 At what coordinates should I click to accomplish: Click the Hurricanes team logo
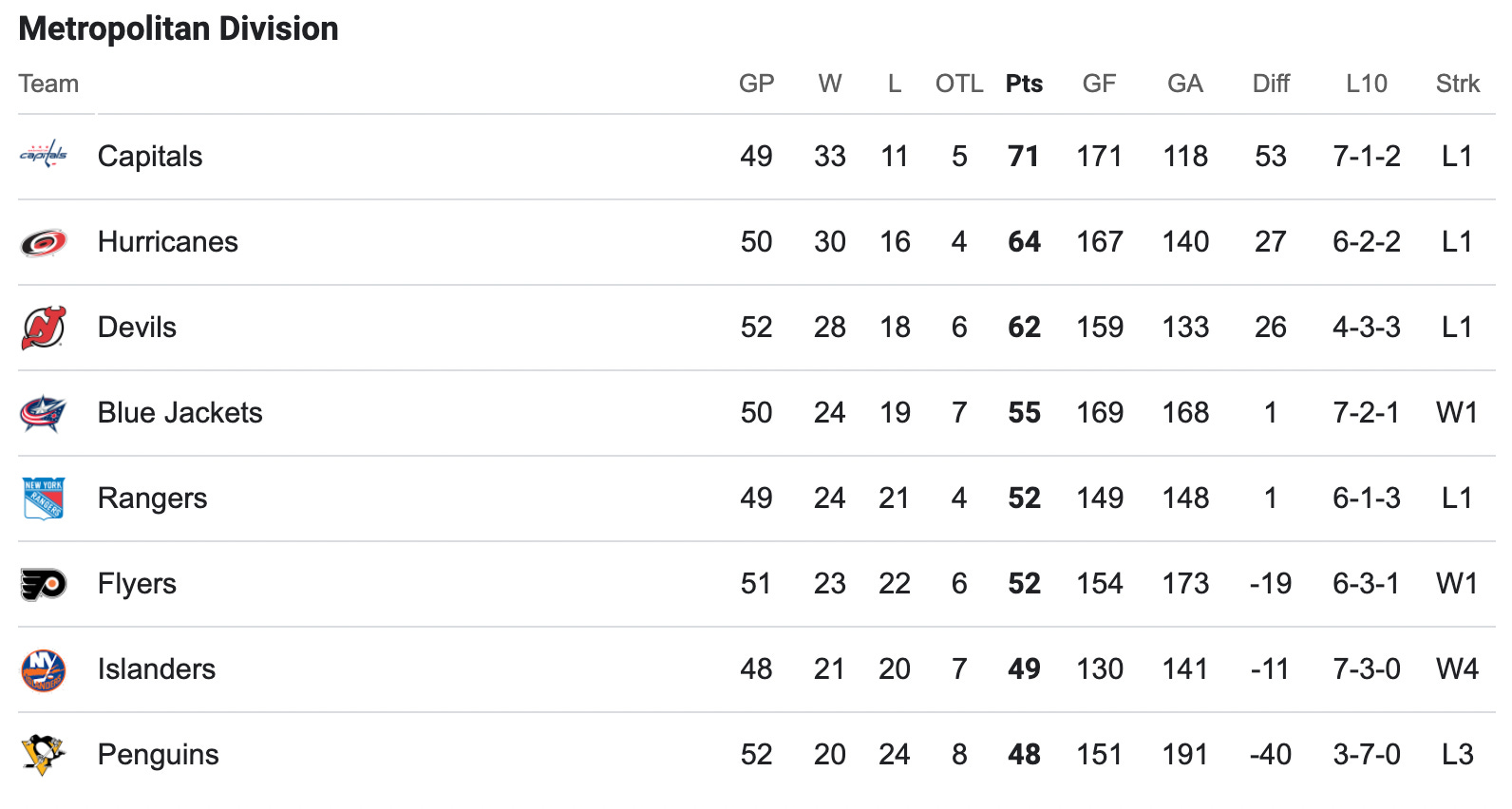44,242
